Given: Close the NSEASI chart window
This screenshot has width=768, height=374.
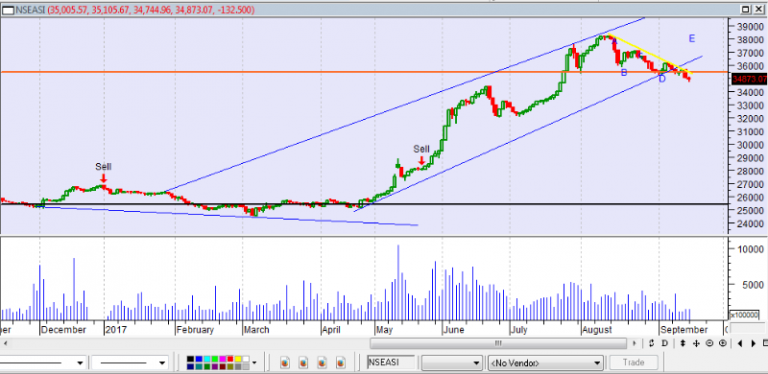Looking at the screenshot, I should point(759,9).
